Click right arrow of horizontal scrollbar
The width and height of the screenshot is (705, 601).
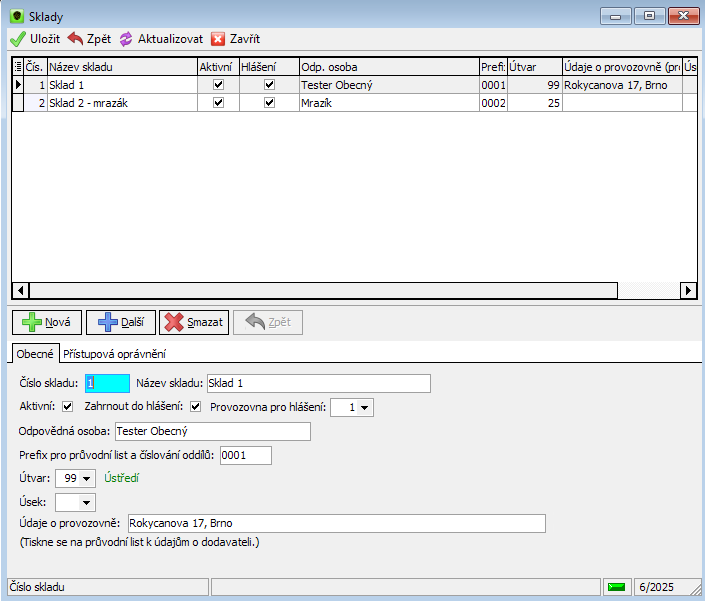point(688,290)
